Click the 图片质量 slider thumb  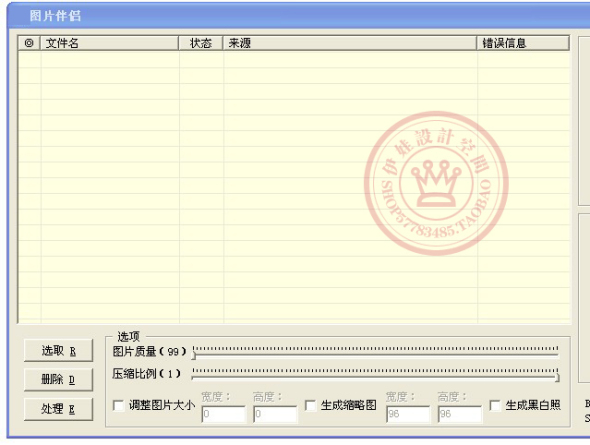(x=194, y=354)
